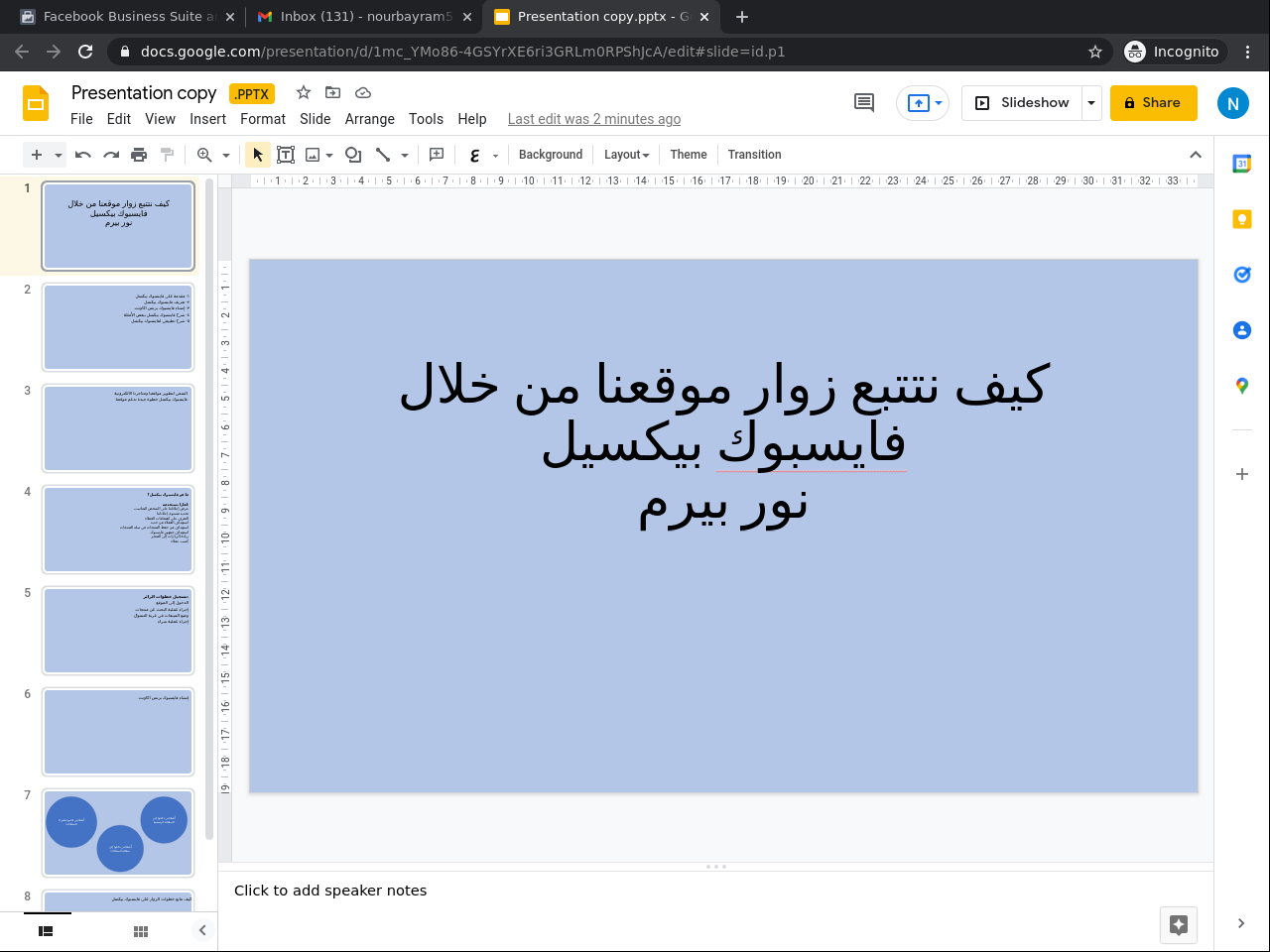Open Google Tasks side panel
The width and height of the screenshot is (1270, 952).
tap(1242, 275)
